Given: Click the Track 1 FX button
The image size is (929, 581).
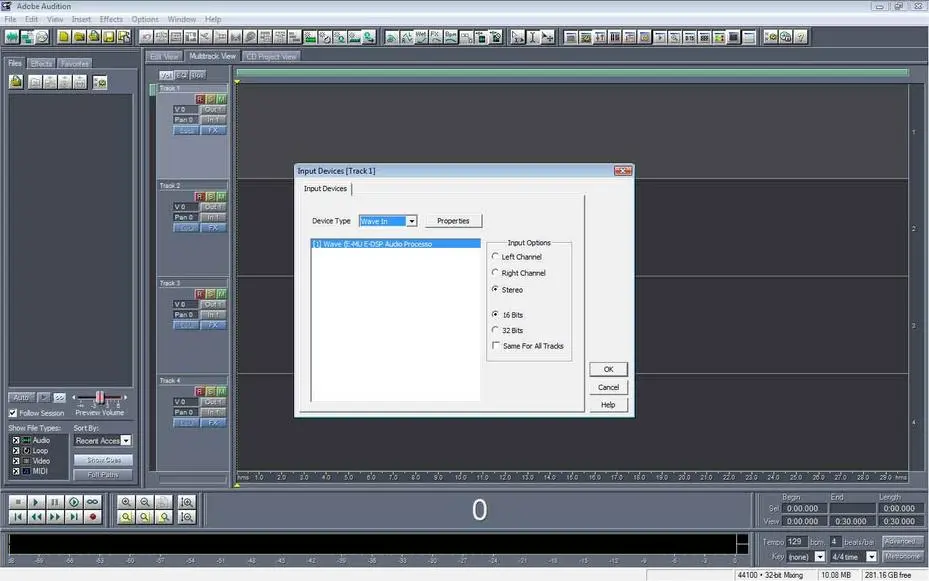Looking at the screenshot, I should coord(213,130).
